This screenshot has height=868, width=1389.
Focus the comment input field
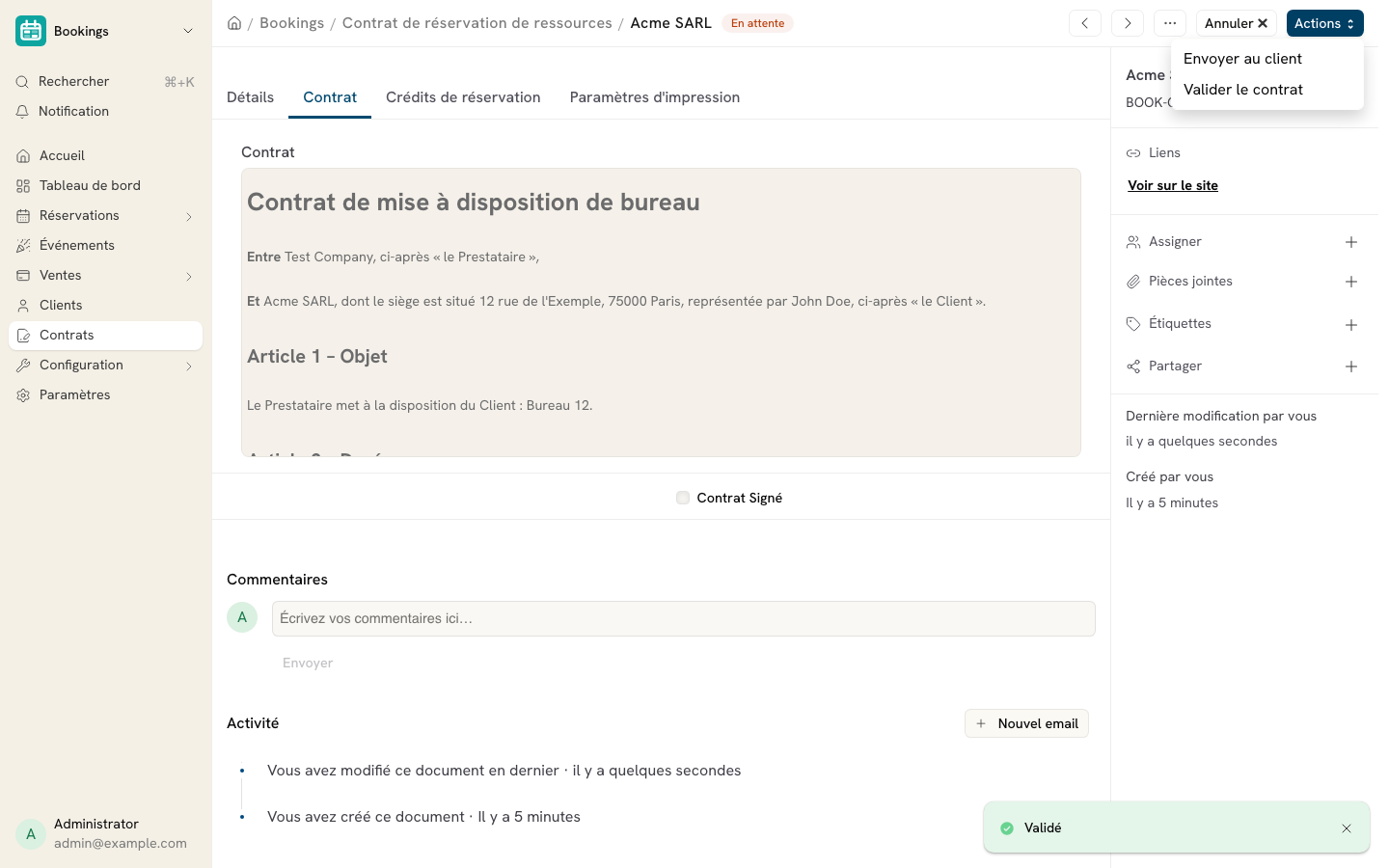click(x=684, y=619)
